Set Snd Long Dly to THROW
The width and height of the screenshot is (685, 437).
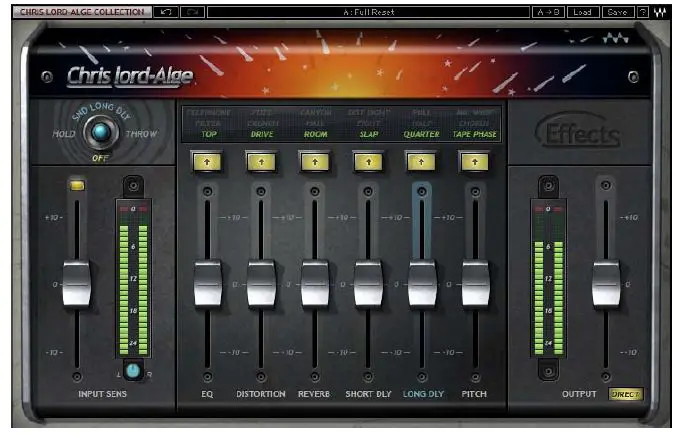pyautogui.click(x=141, y=134)
